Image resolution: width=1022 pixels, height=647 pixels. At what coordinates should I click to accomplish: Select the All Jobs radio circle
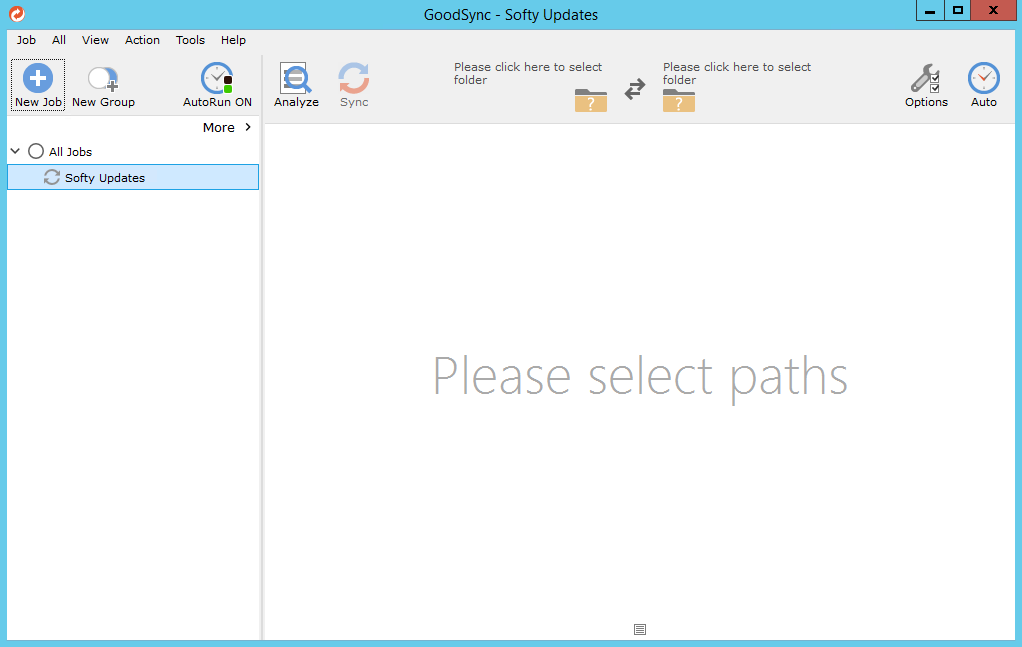coord(36,151)
